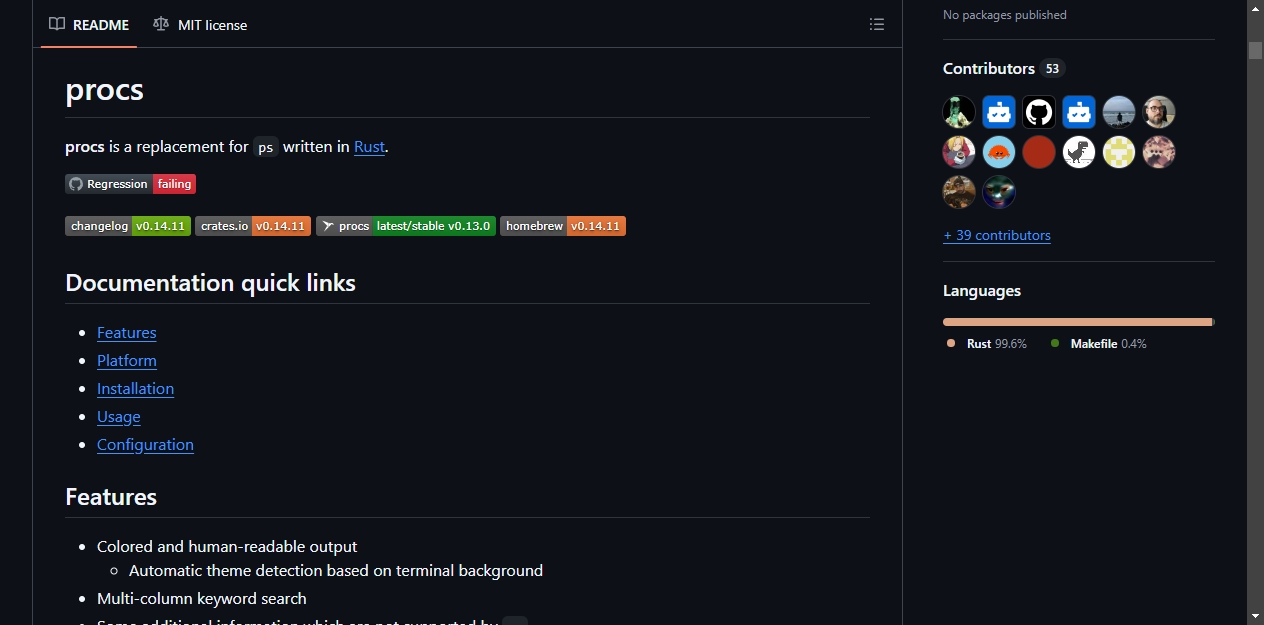
Task: Jump to the Features quick link
Action: click(x=127, y=332)
